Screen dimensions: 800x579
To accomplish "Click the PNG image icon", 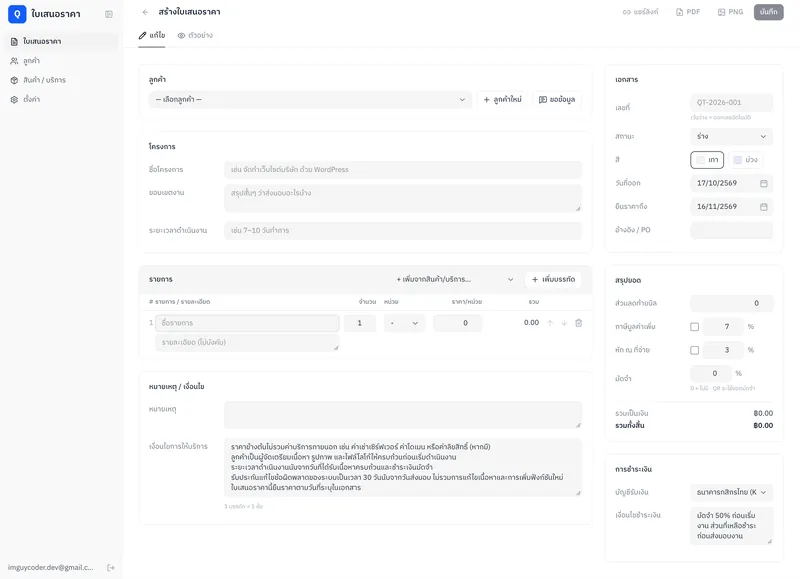I will pos(721,12).
